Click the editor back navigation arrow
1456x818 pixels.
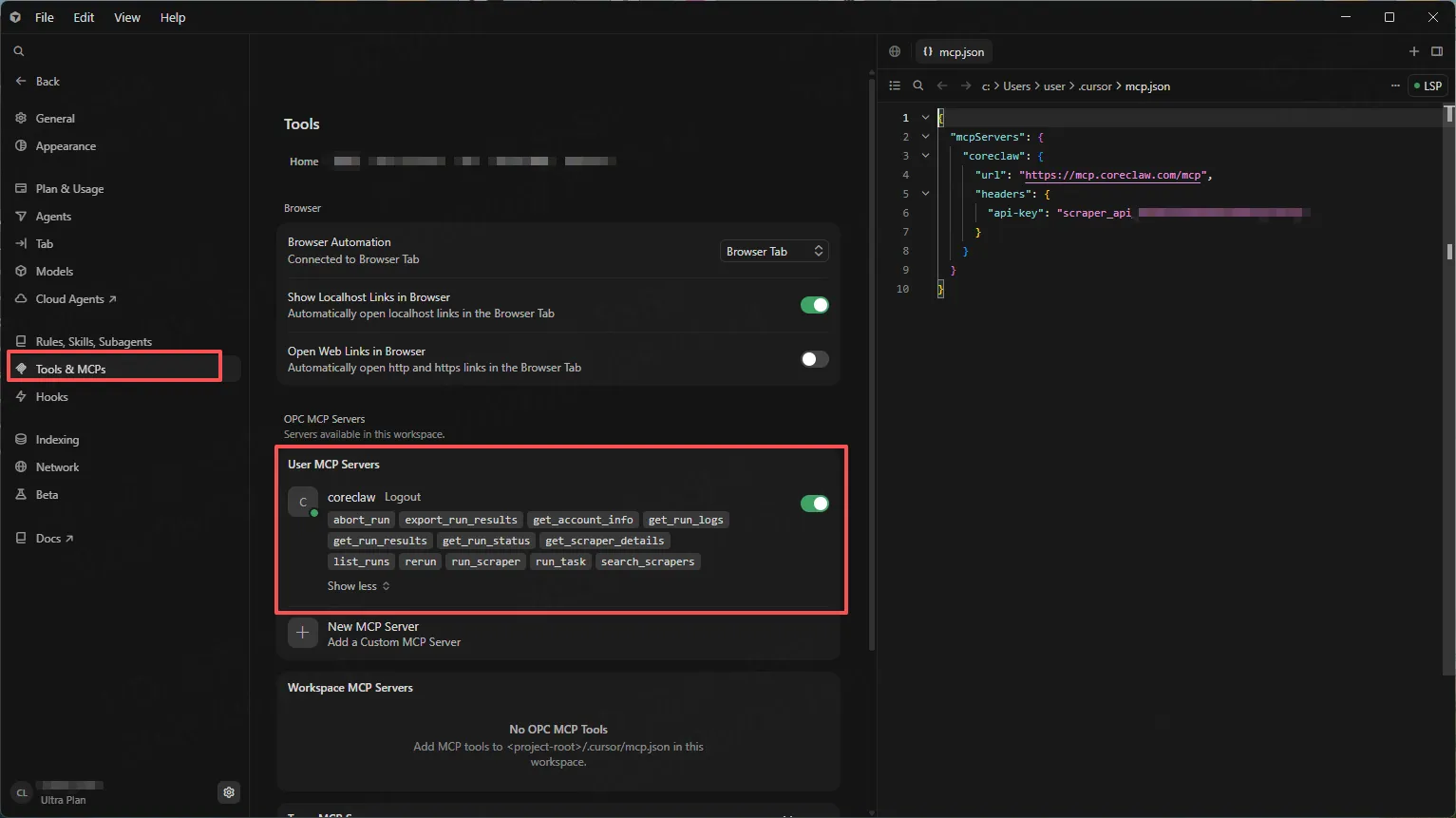(x=942, y=86)
